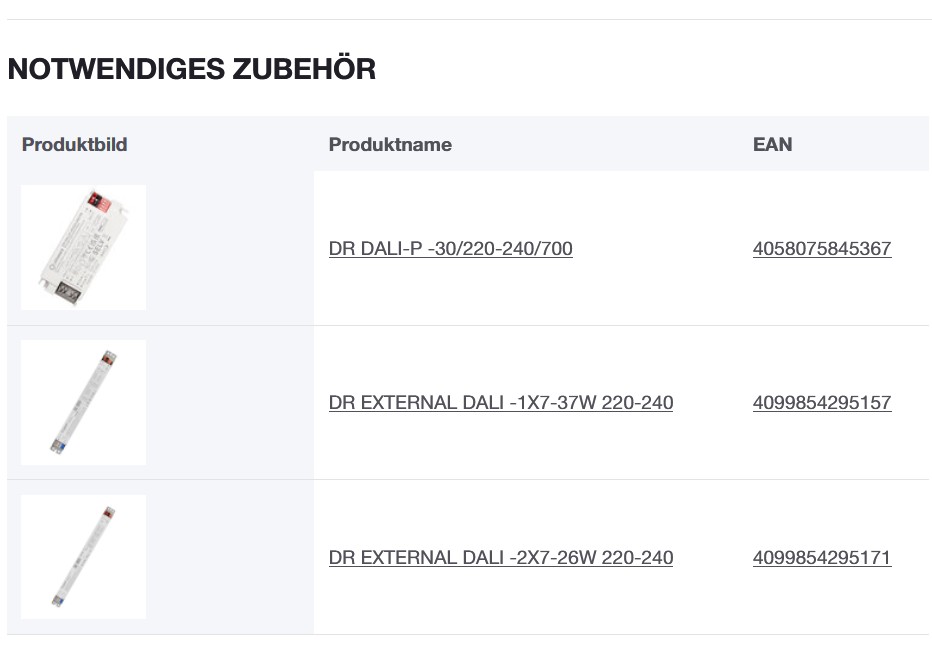The image size is (932, 671).
Task: Open DR EXTERNAL DALI -1X7-37W 220-240 link
Action: point(500,403)
